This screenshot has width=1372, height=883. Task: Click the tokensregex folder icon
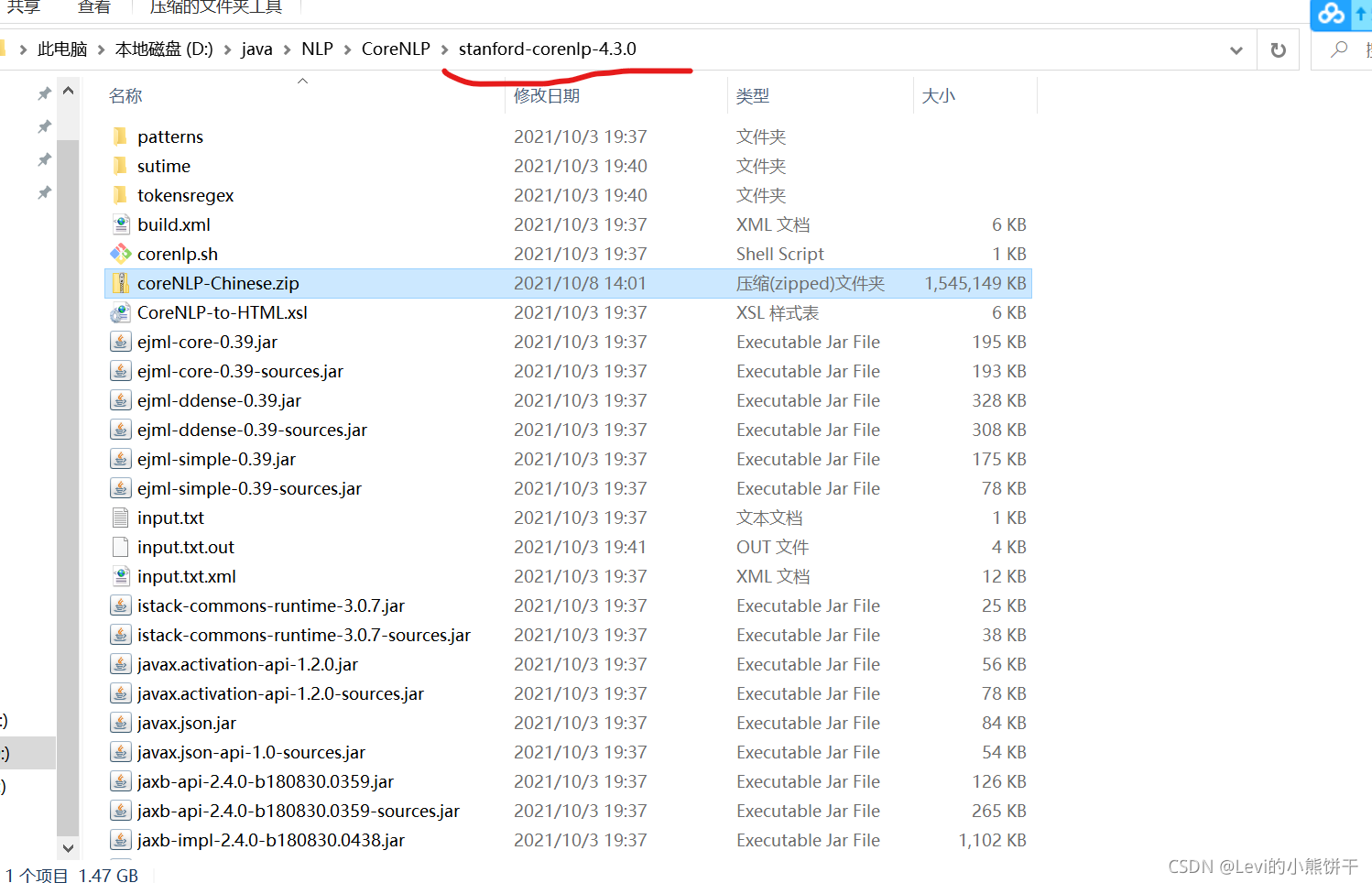click(x=120, y=195)
